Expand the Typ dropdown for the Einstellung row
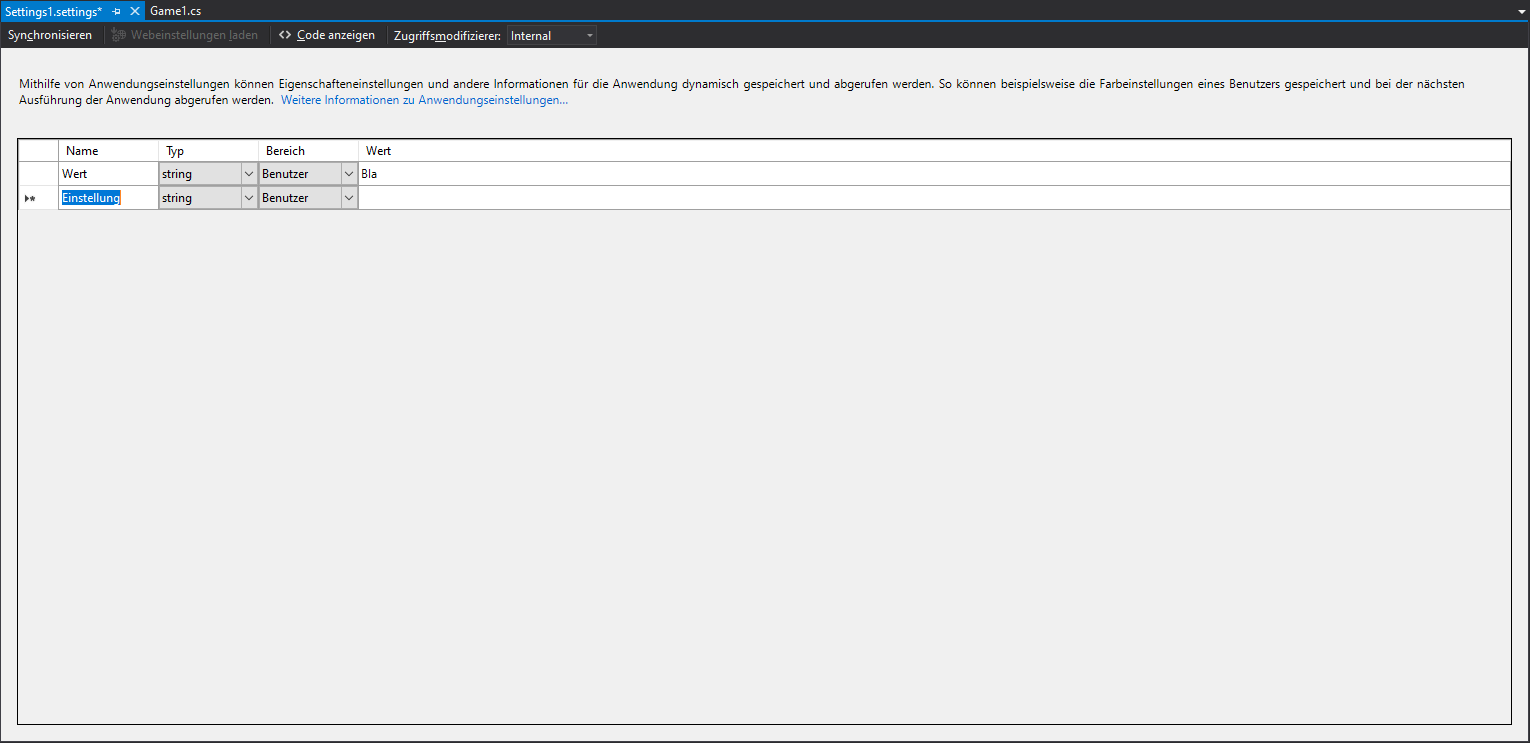 [248, 198]
